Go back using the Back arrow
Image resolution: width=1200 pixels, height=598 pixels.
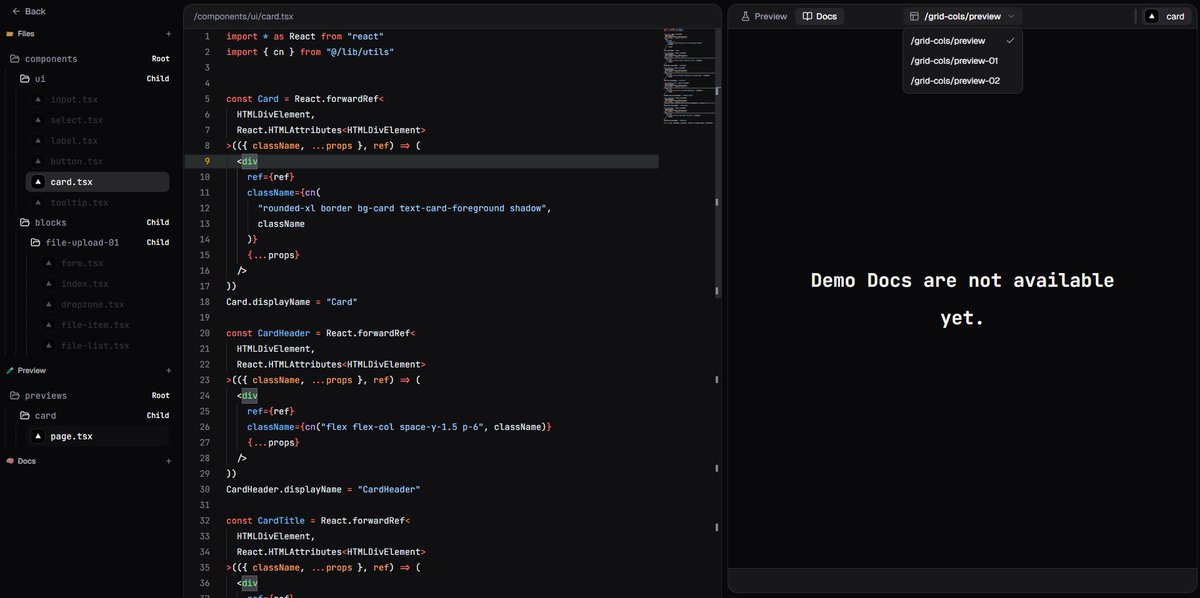coord(28,11)
